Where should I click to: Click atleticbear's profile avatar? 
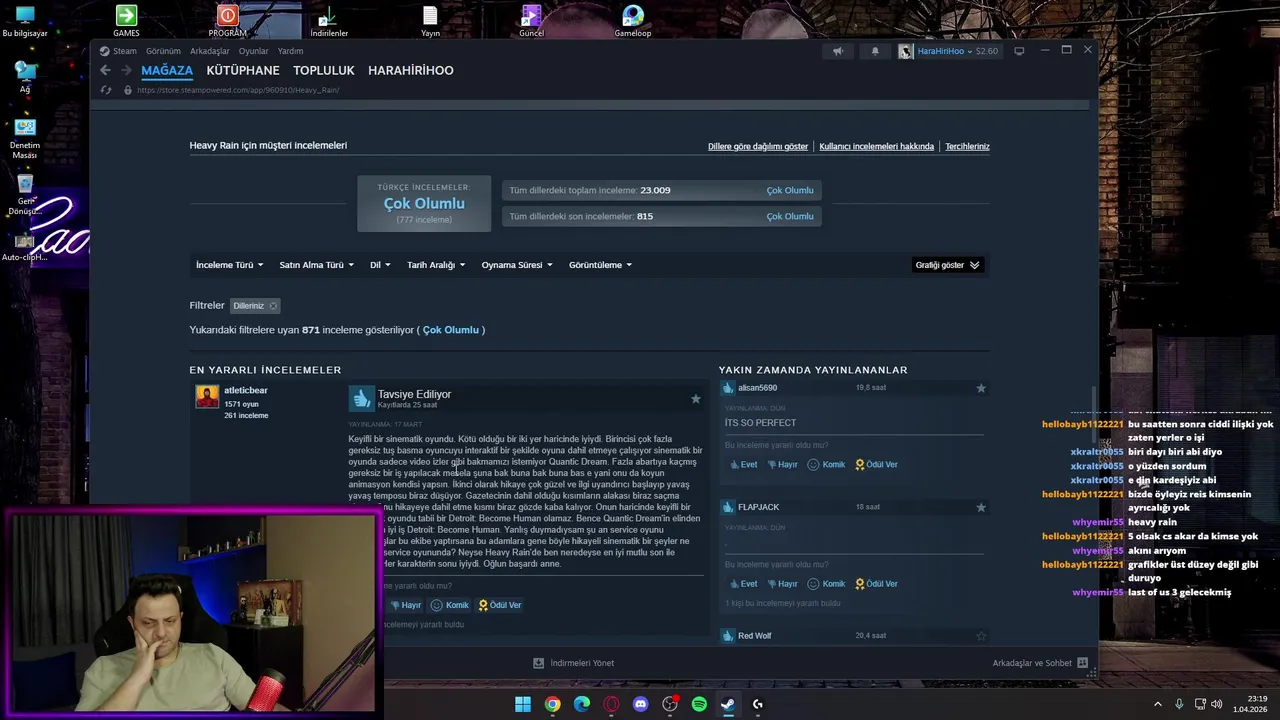tap(207, 397)
